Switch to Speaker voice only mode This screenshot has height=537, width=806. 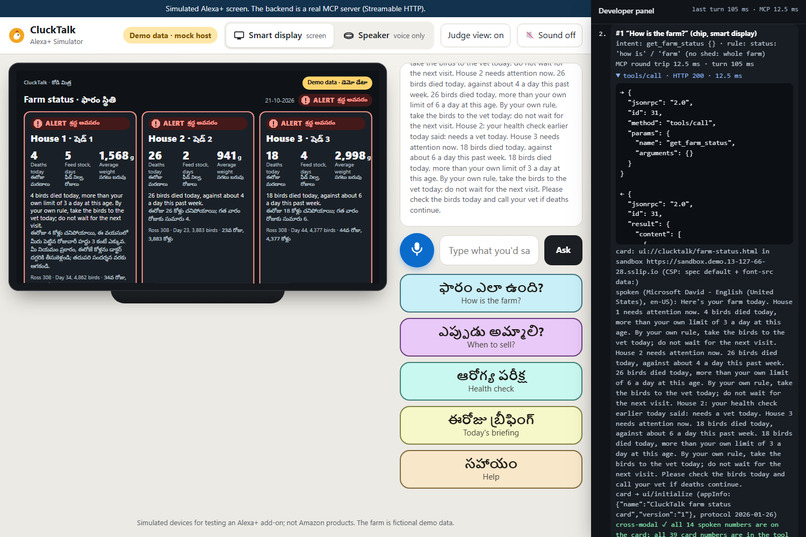(x=384, y=35)
